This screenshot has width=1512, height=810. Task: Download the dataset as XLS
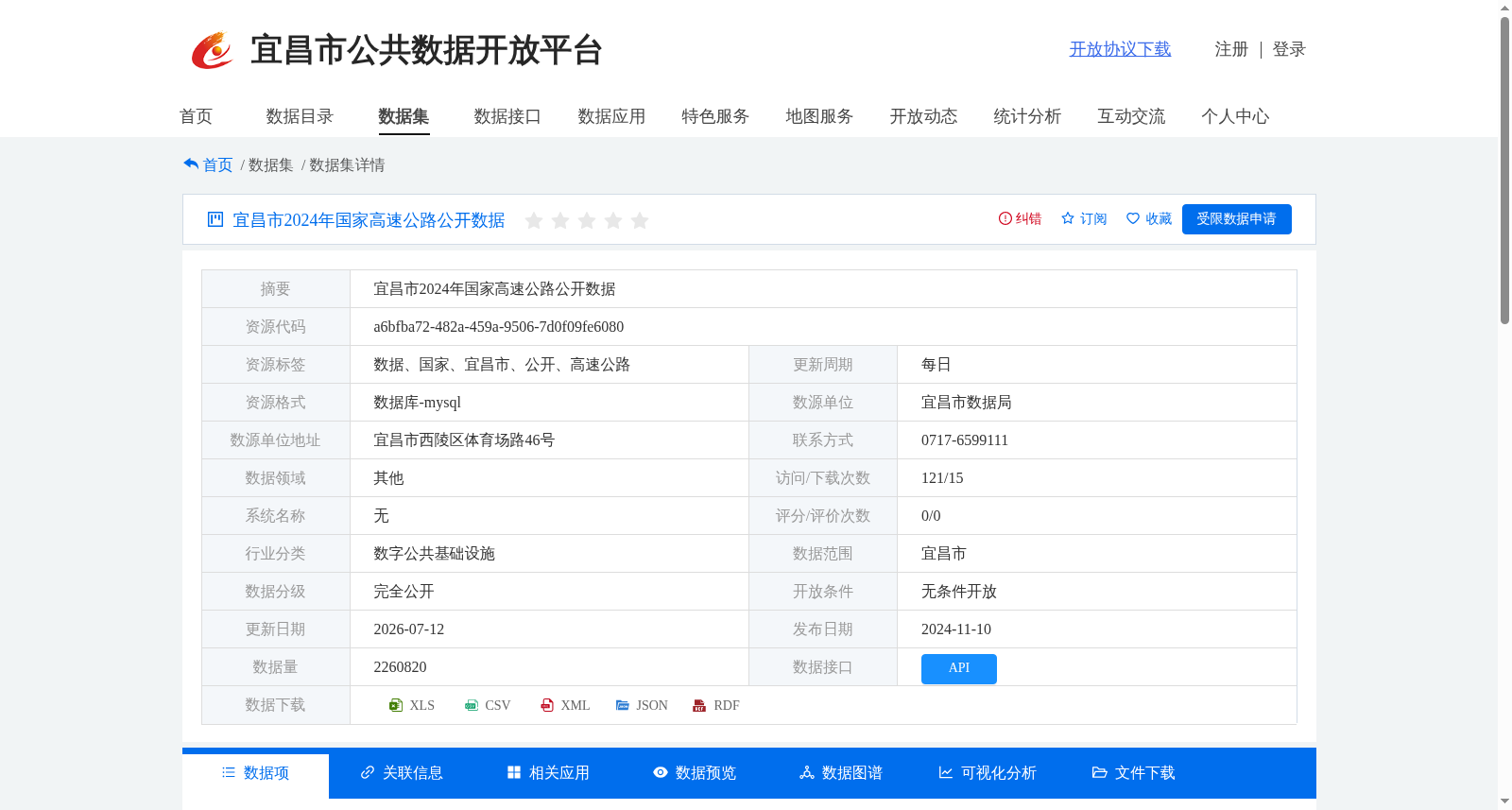pyautogui.click(x=412, y=705)
